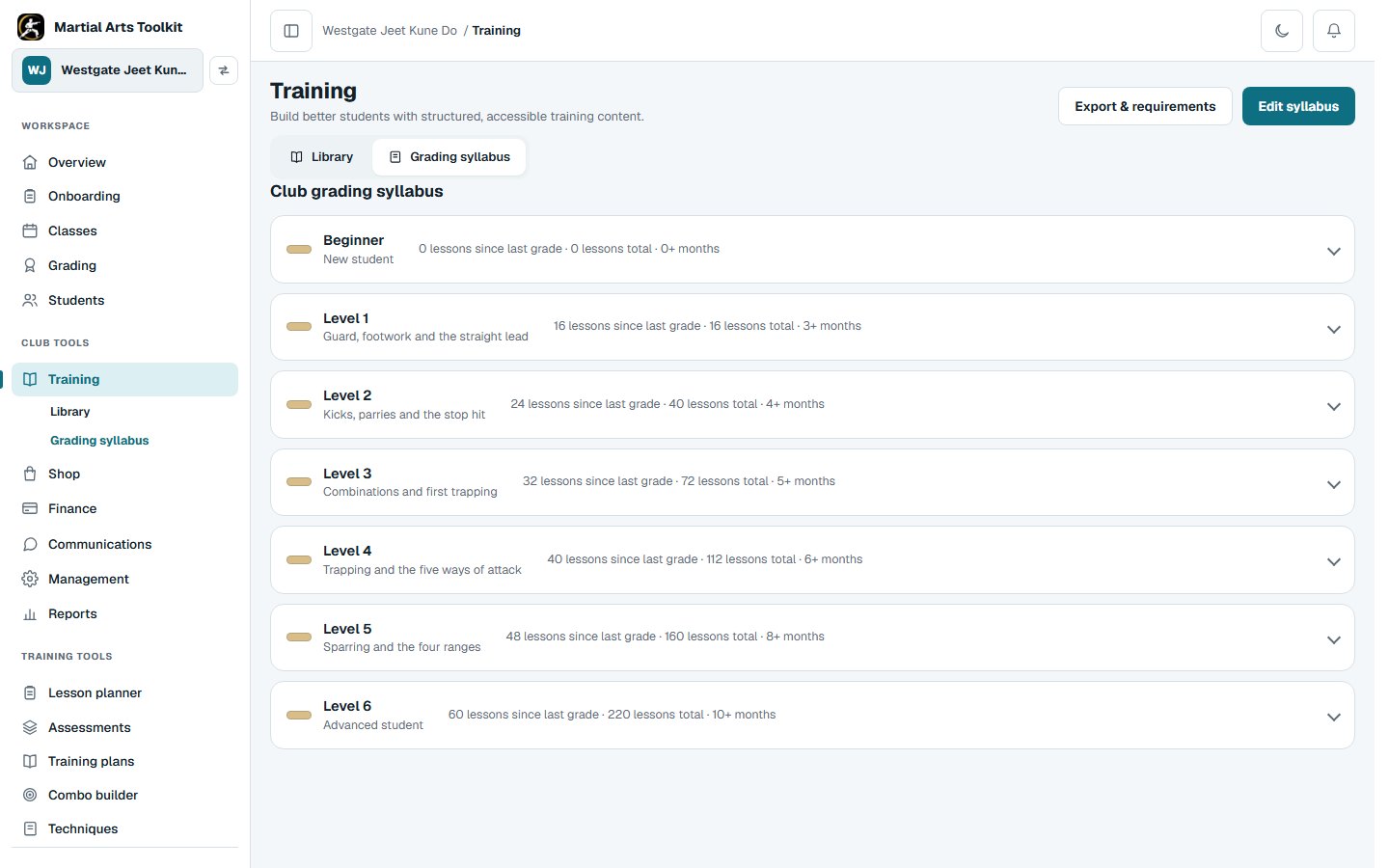Image resolution: width=1389 pixels, height=868 pixels.
Task: Open Combo builder target icon
Action: click(30, 795)
